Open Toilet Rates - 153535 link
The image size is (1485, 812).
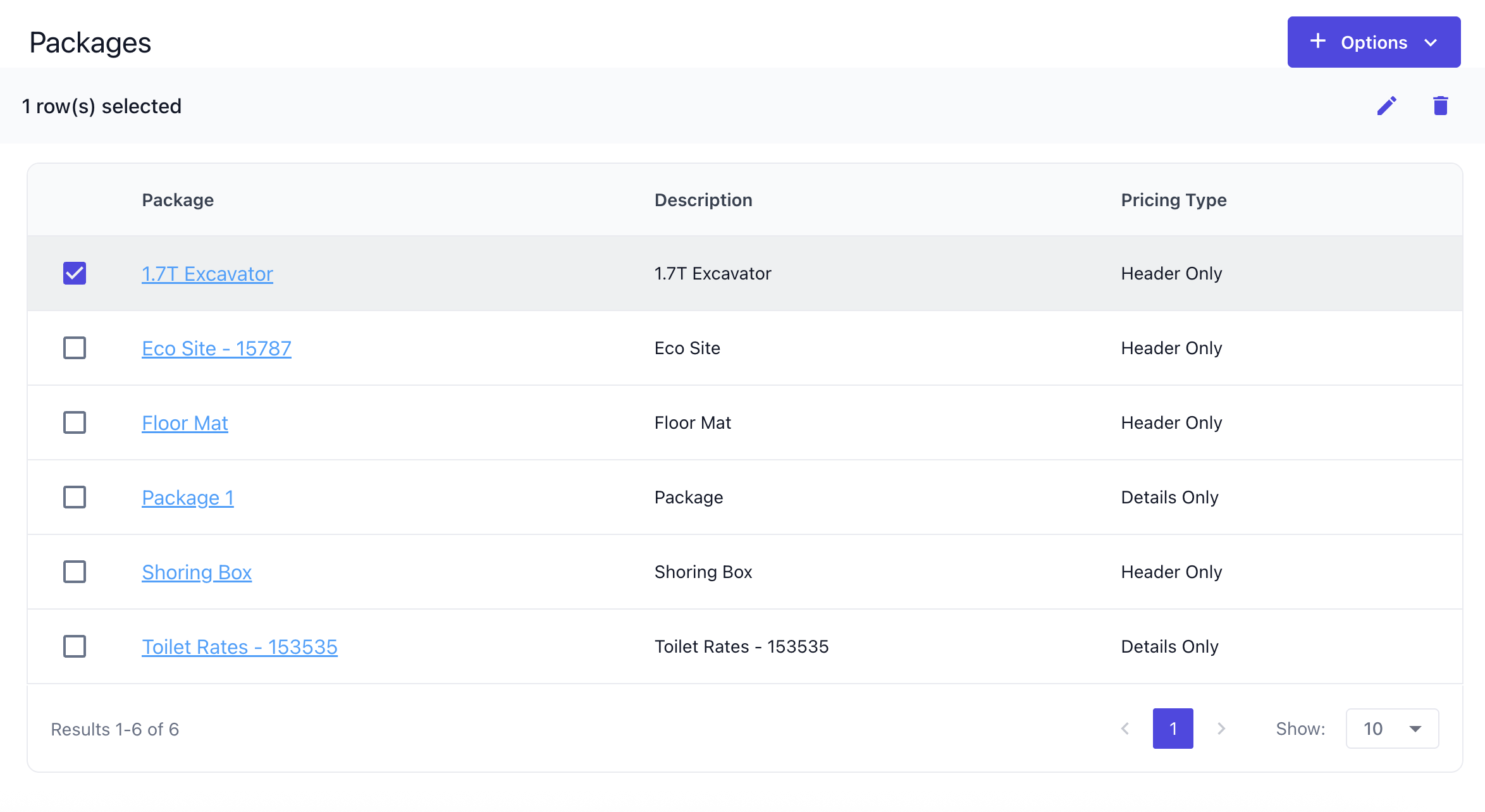240,647
